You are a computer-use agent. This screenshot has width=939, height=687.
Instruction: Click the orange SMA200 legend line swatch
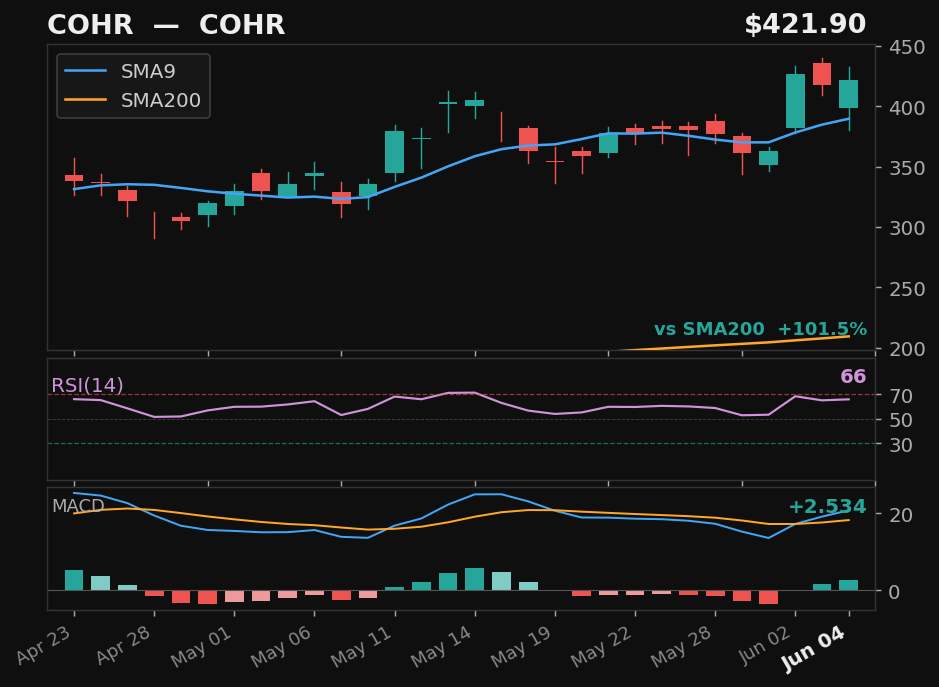[x=85, y=100]
